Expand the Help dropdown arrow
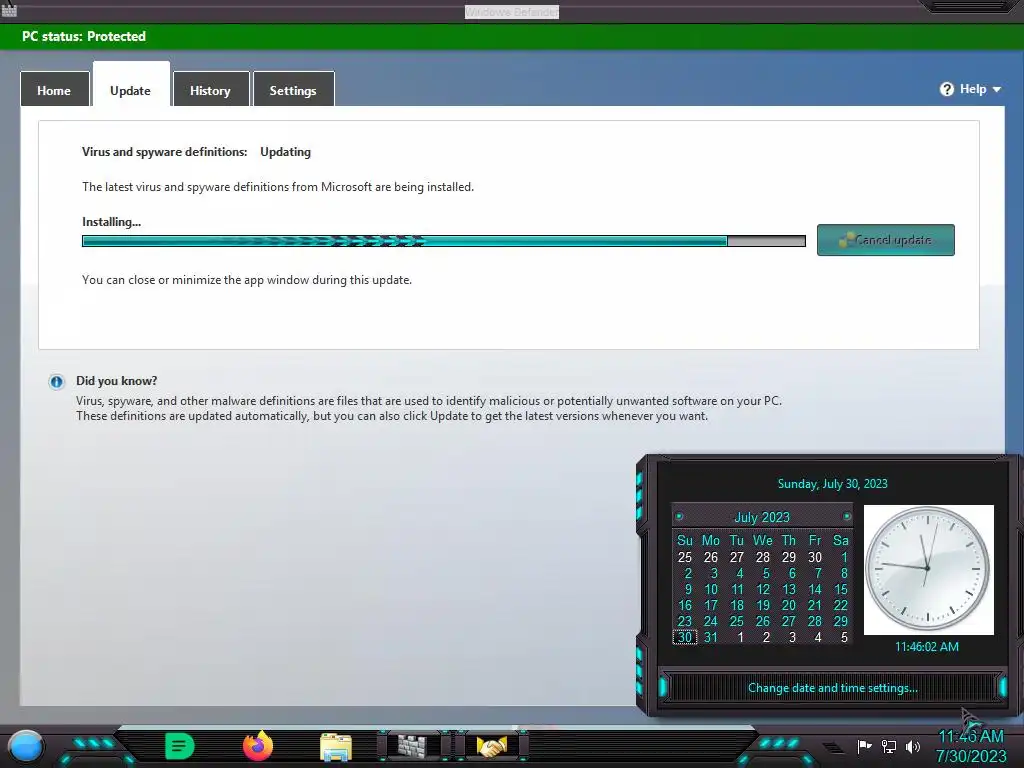 point(997,89)
